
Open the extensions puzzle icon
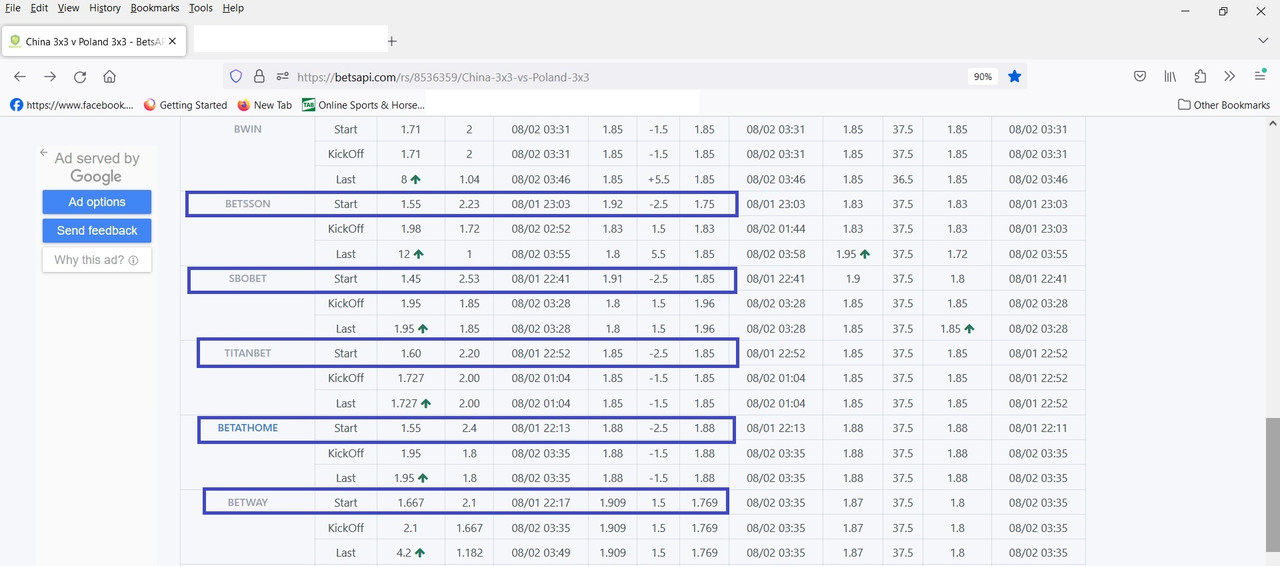pyautogui.click(x=1200, y=76)
